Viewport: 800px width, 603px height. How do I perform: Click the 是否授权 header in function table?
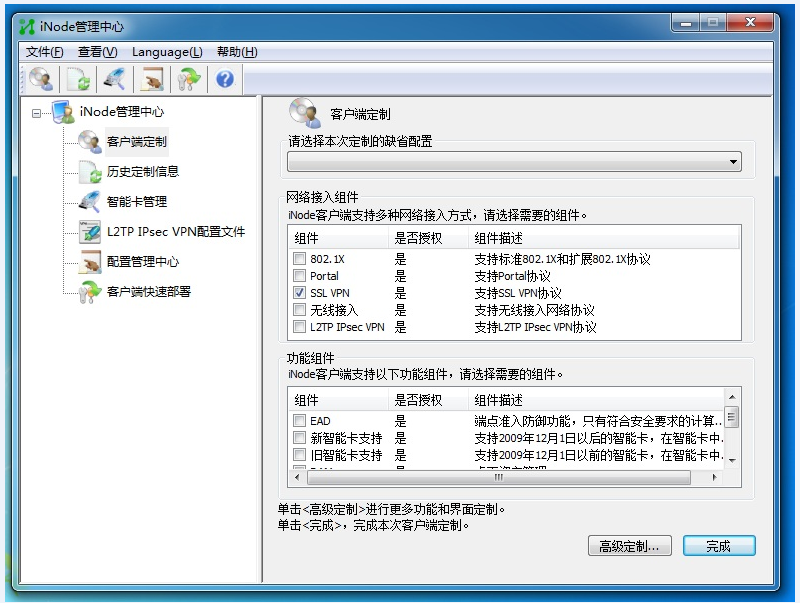(x=429, y=400)
